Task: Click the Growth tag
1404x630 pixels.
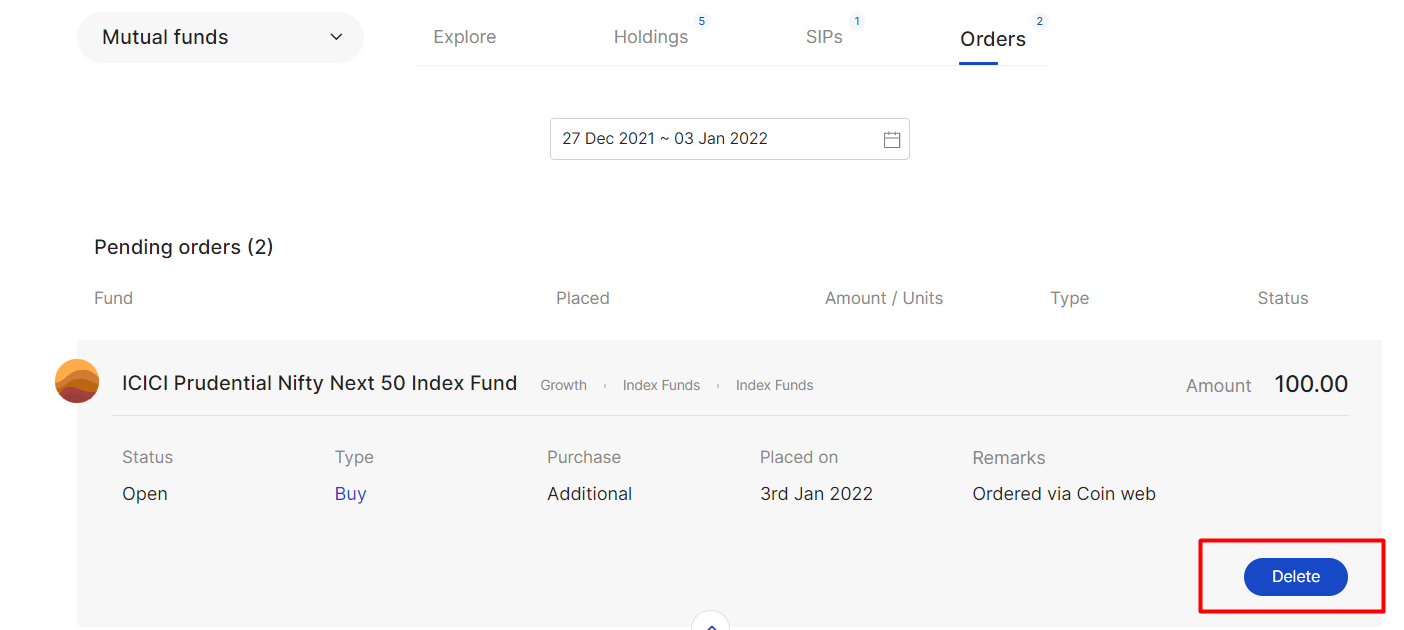Action: point(564,385)
